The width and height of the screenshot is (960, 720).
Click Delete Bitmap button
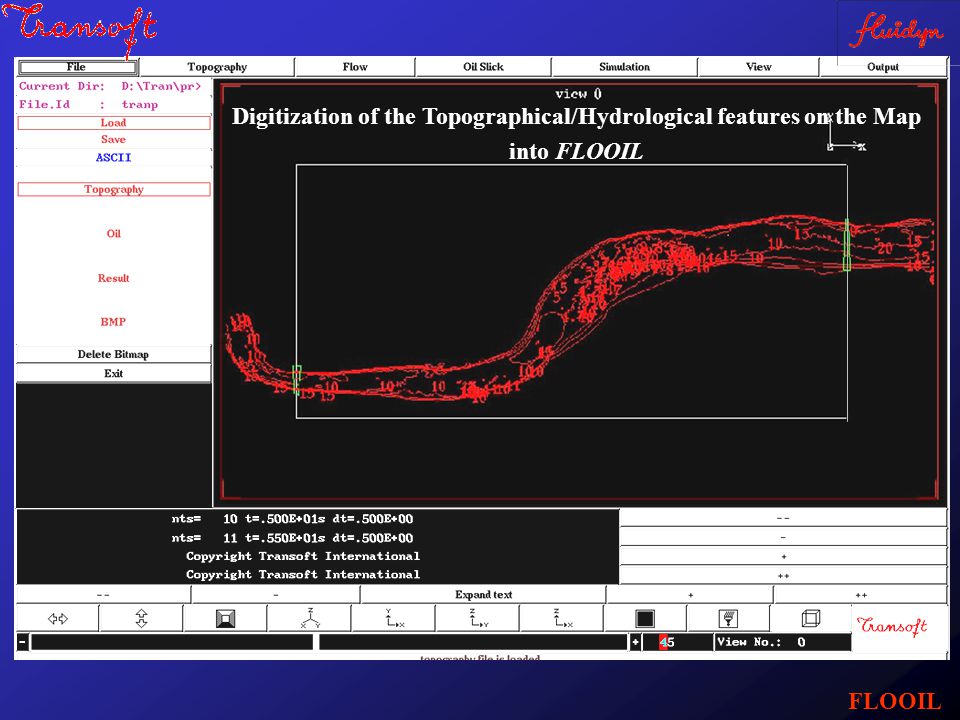tap(114, 354)
